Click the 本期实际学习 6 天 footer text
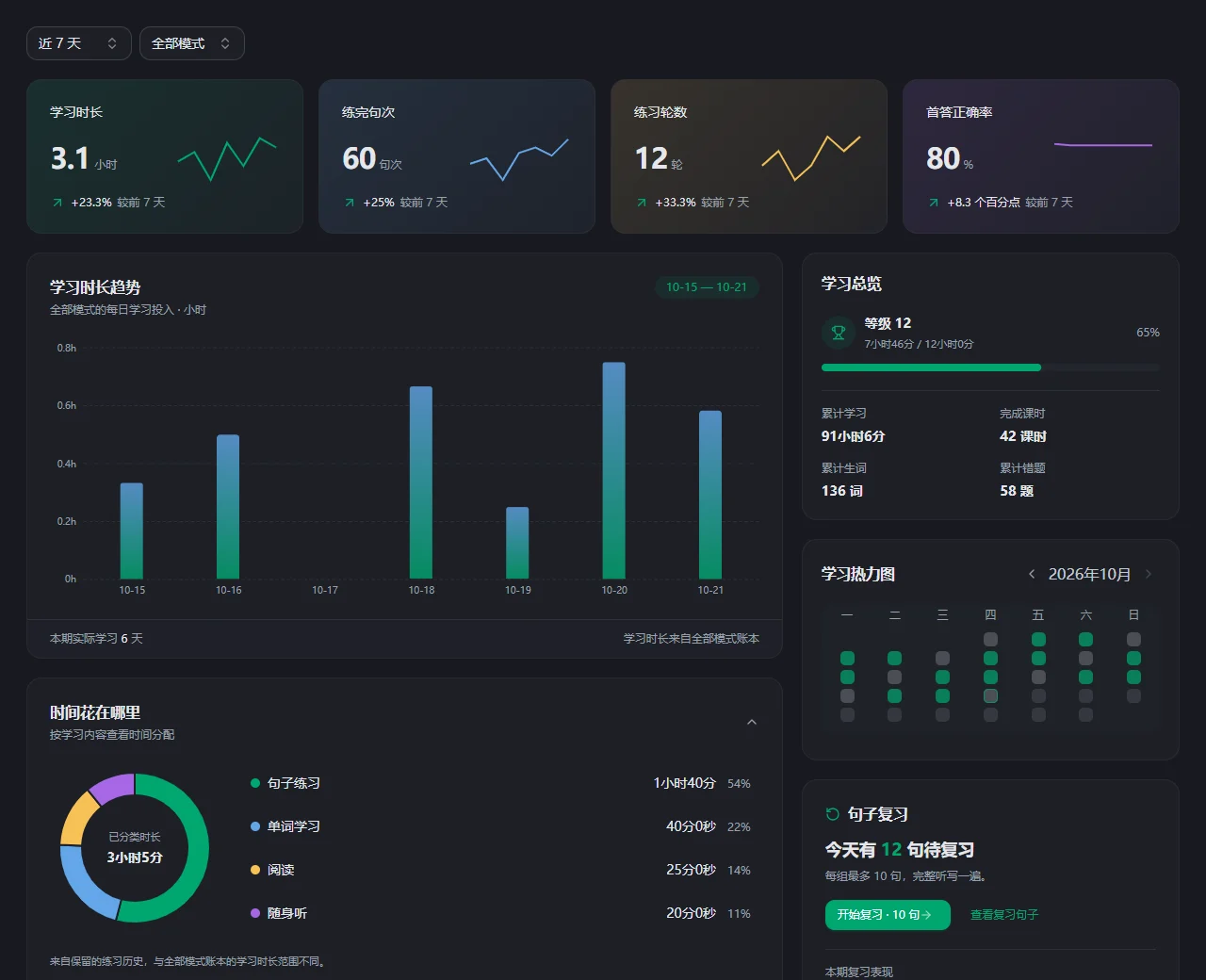1206x980 pixels. (96, 639)
